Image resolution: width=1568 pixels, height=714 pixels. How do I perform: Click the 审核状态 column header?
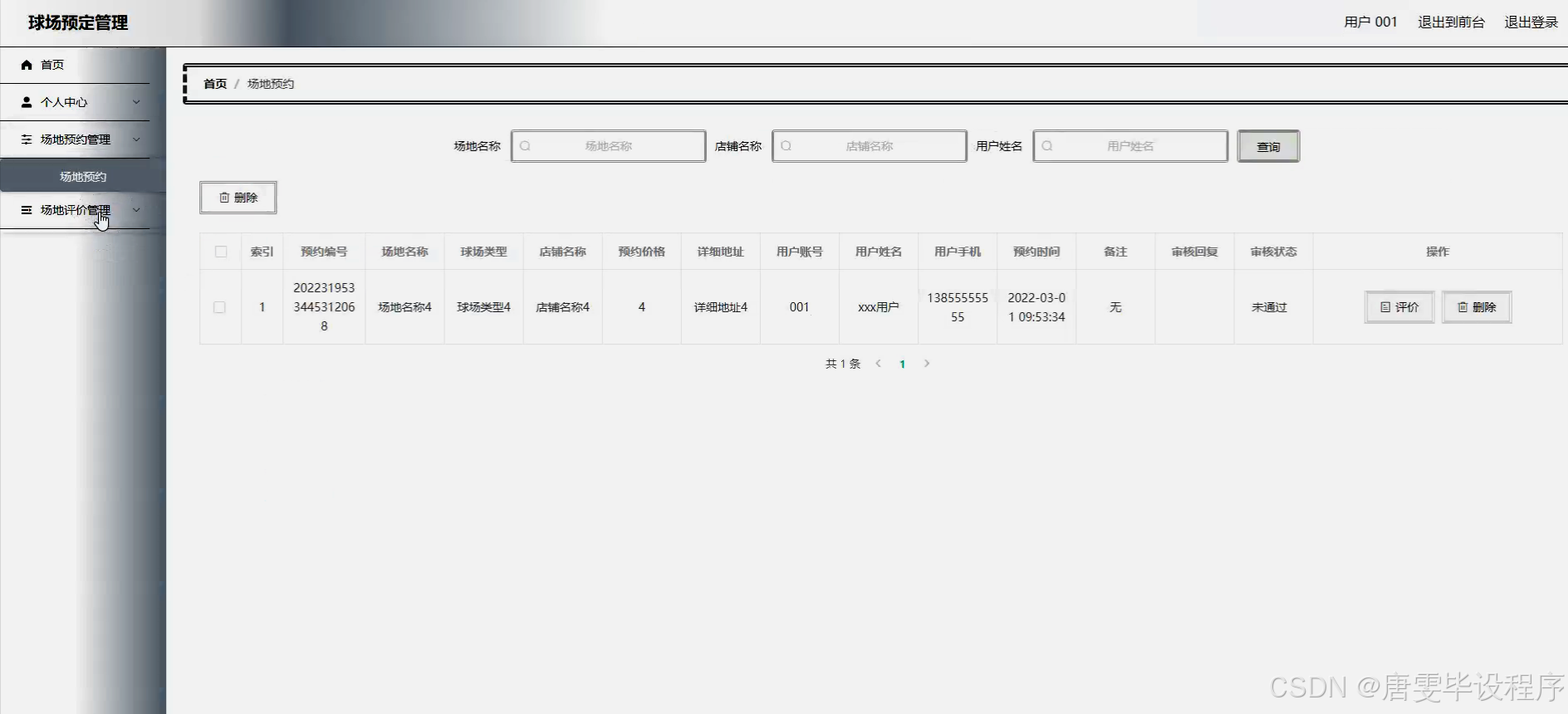1273,252
